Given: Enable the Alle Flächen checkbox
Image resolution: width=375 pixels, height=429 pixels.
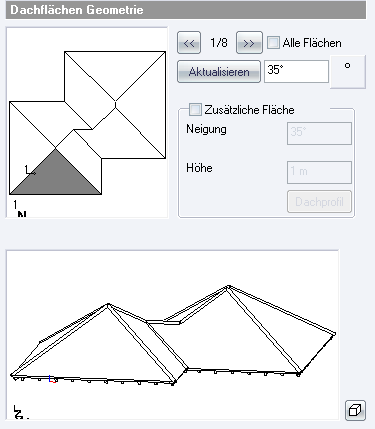Looking at the screenshot, I should [x=273, y=43].
